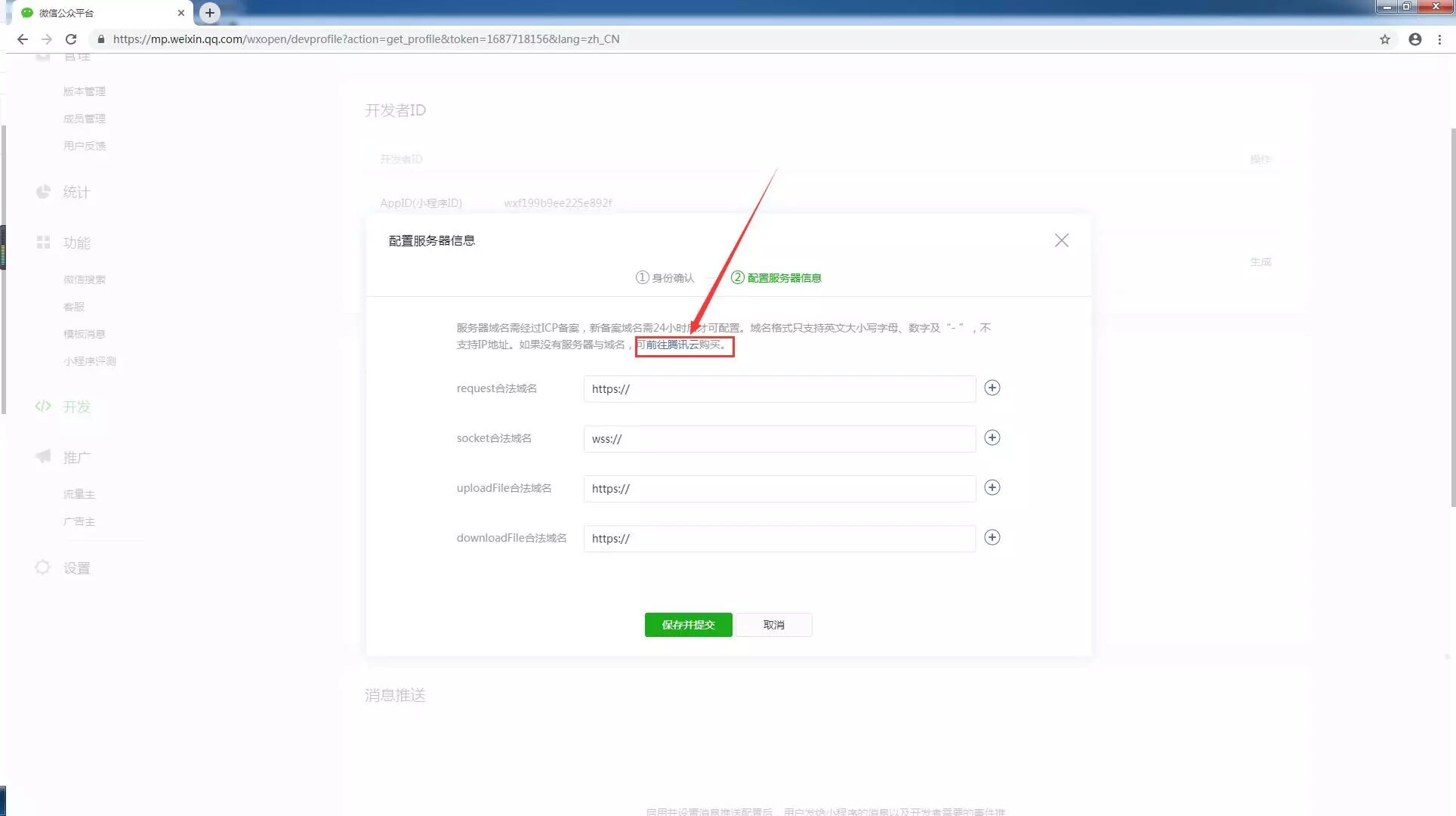Click 取消 button in dialog
Screen dimensions: 1456x816
pyautogui.click(x=773, y=625)
